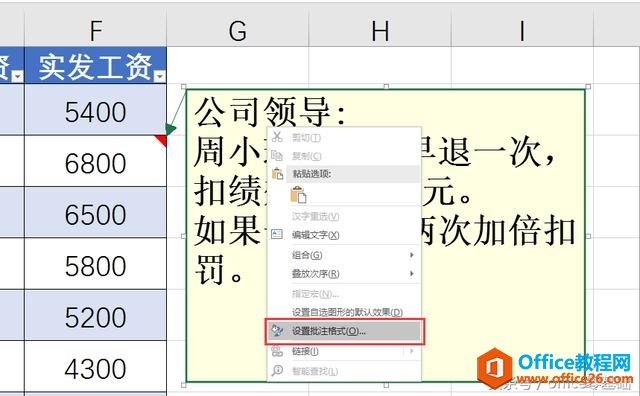Image resolution: width=640 pixels, height=396 pixels.
Task: Click cell with value 5200
Action: [x=96, y=316]
